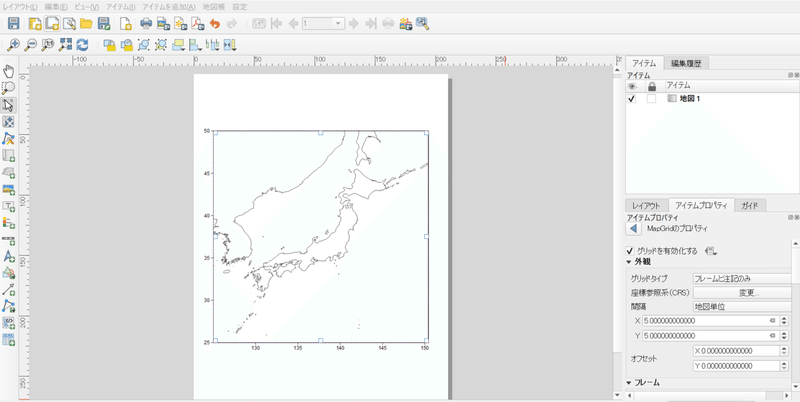Choose the Move item content tool
Screen dimensions: 800x402
point(9,121)
